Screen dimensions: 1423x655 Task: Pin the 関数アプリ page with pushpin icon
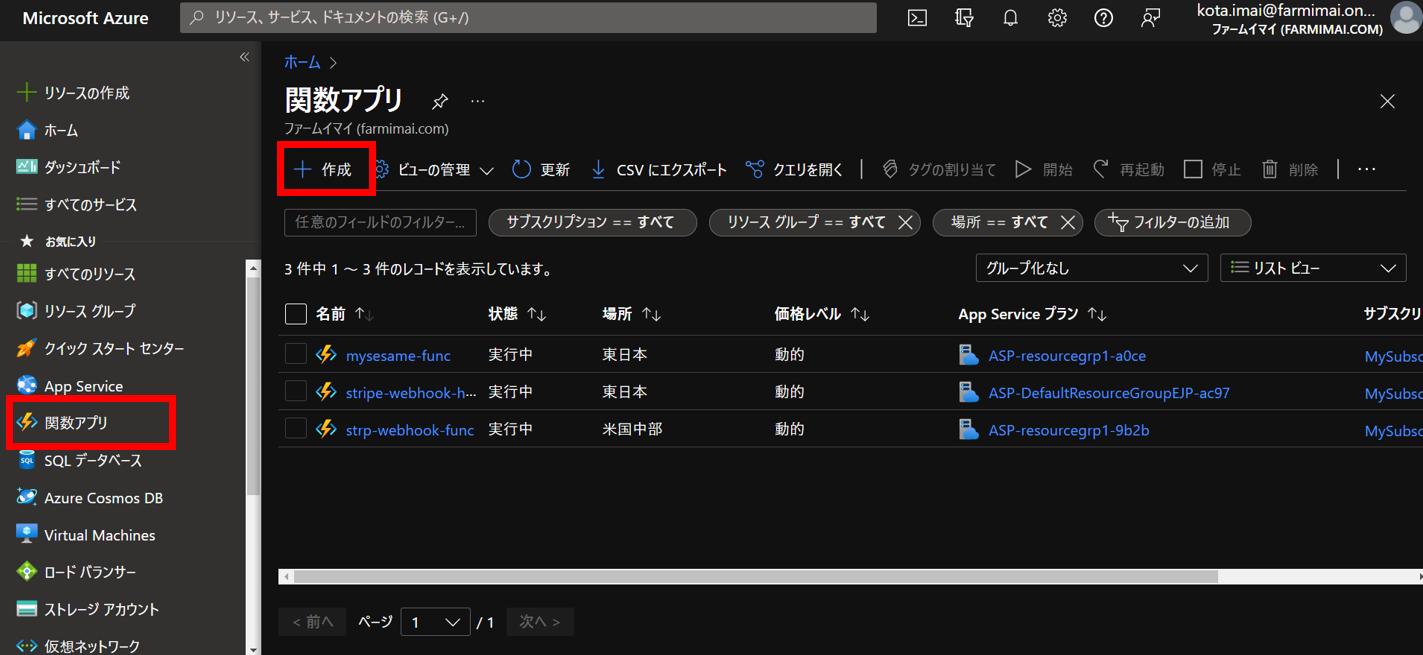[440, 101]
